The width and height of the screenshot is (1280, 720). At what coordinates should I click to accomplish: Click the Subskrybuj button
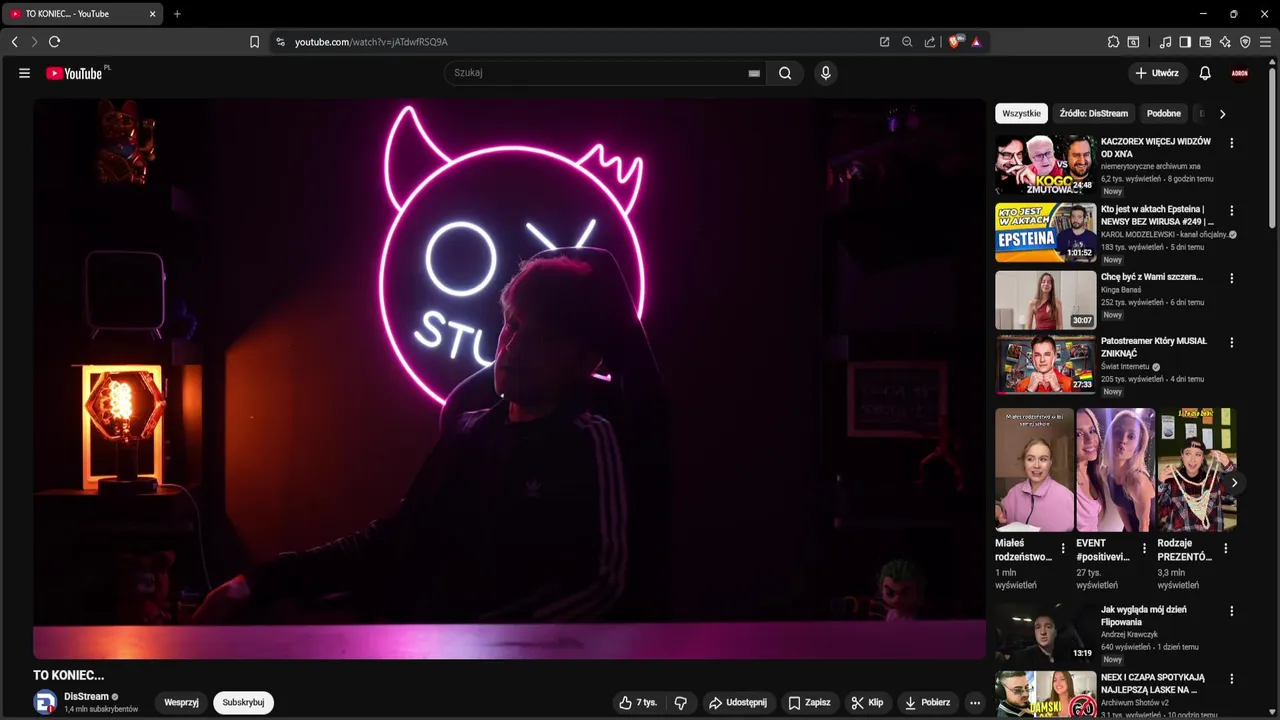pos(243,703)
